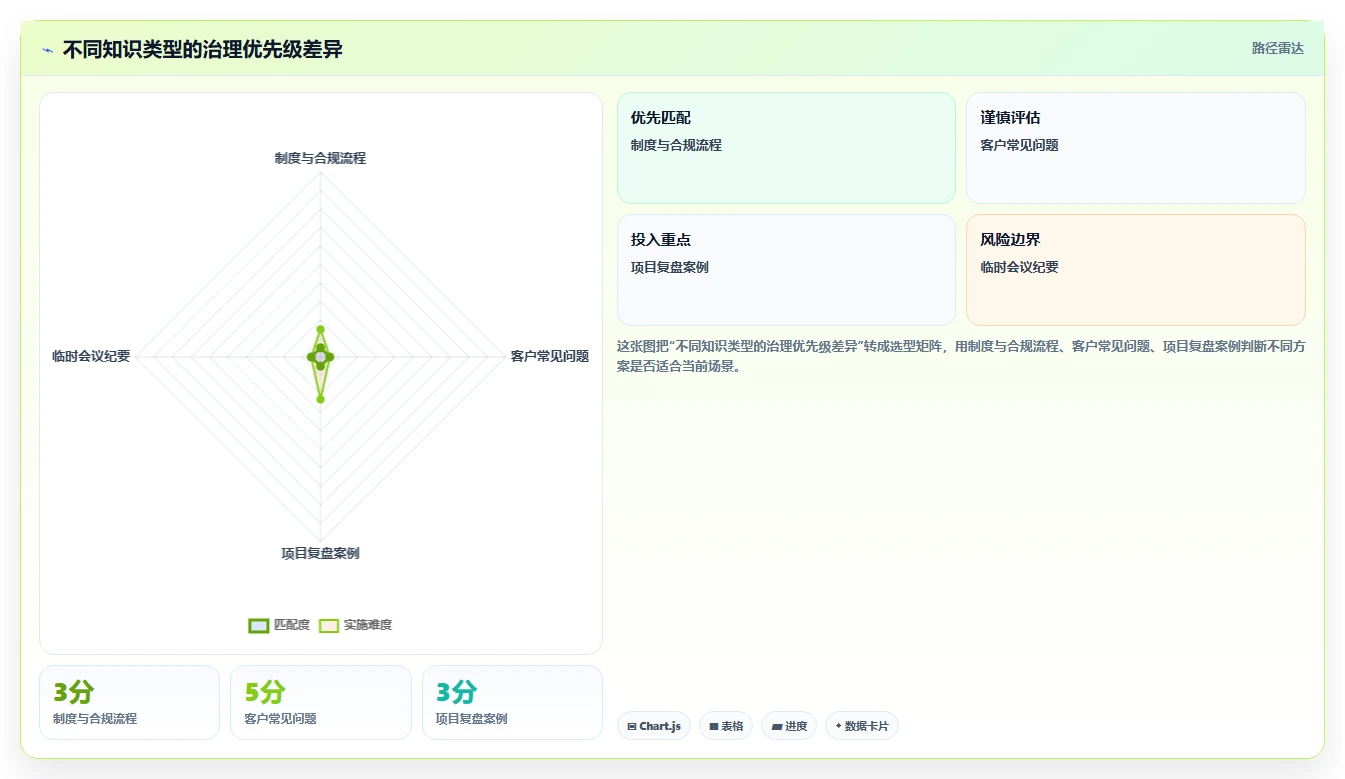
Task: Click 制度与合规流程 text in 优先匹配 card
Action: tap(676, 145)
